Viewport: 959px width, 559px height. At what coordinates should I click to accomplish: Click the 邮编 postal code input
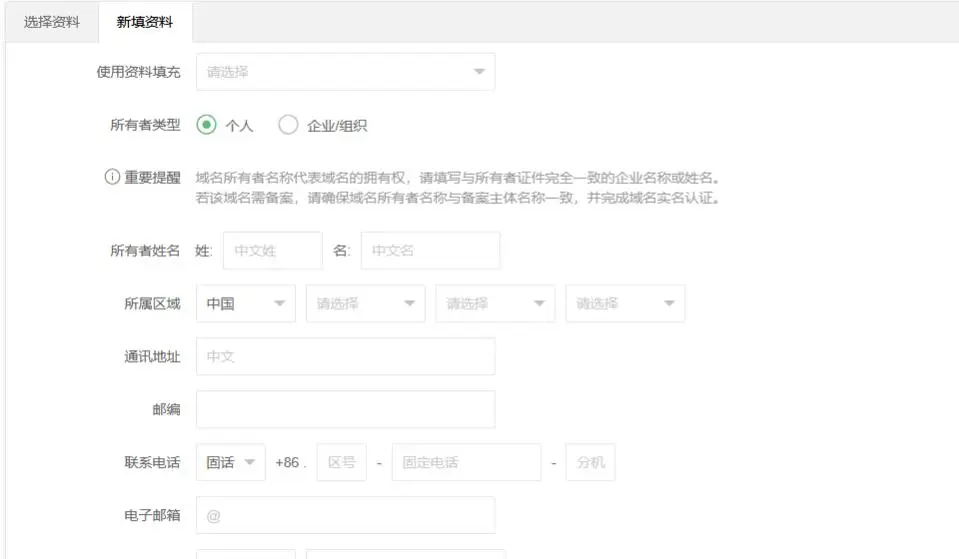[x=346, y=409]
